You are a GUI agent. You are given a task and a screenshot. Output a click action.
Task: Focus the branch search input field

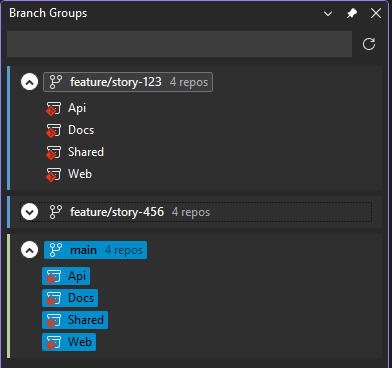[x=179, y=44]
